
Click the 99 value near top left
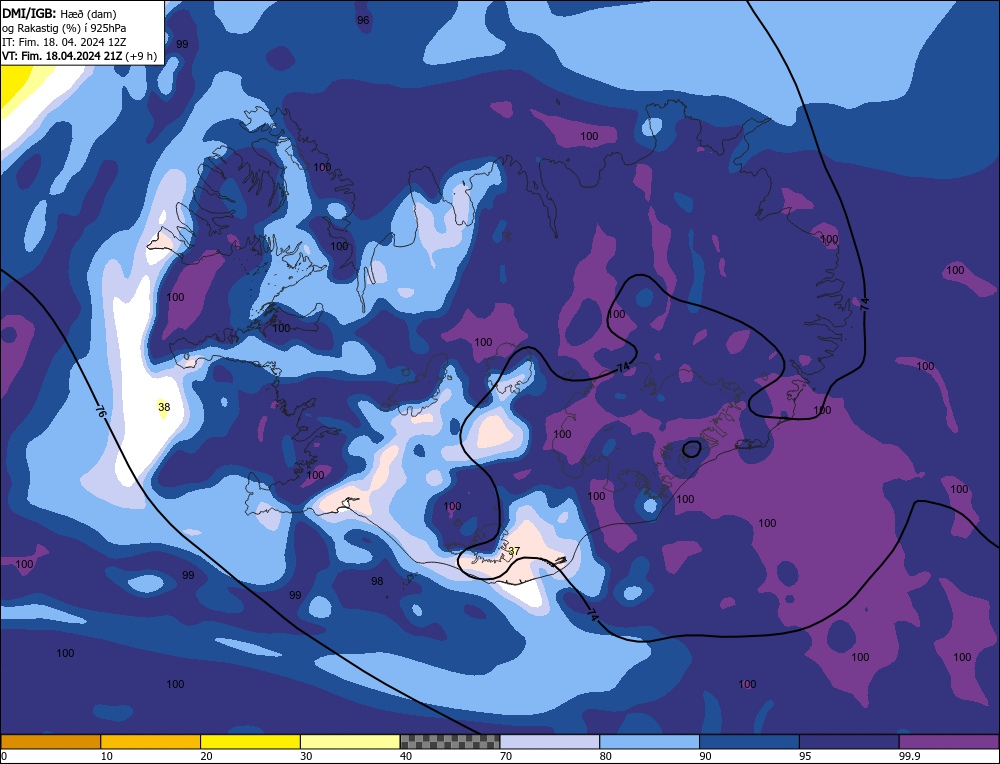point(182,44)
